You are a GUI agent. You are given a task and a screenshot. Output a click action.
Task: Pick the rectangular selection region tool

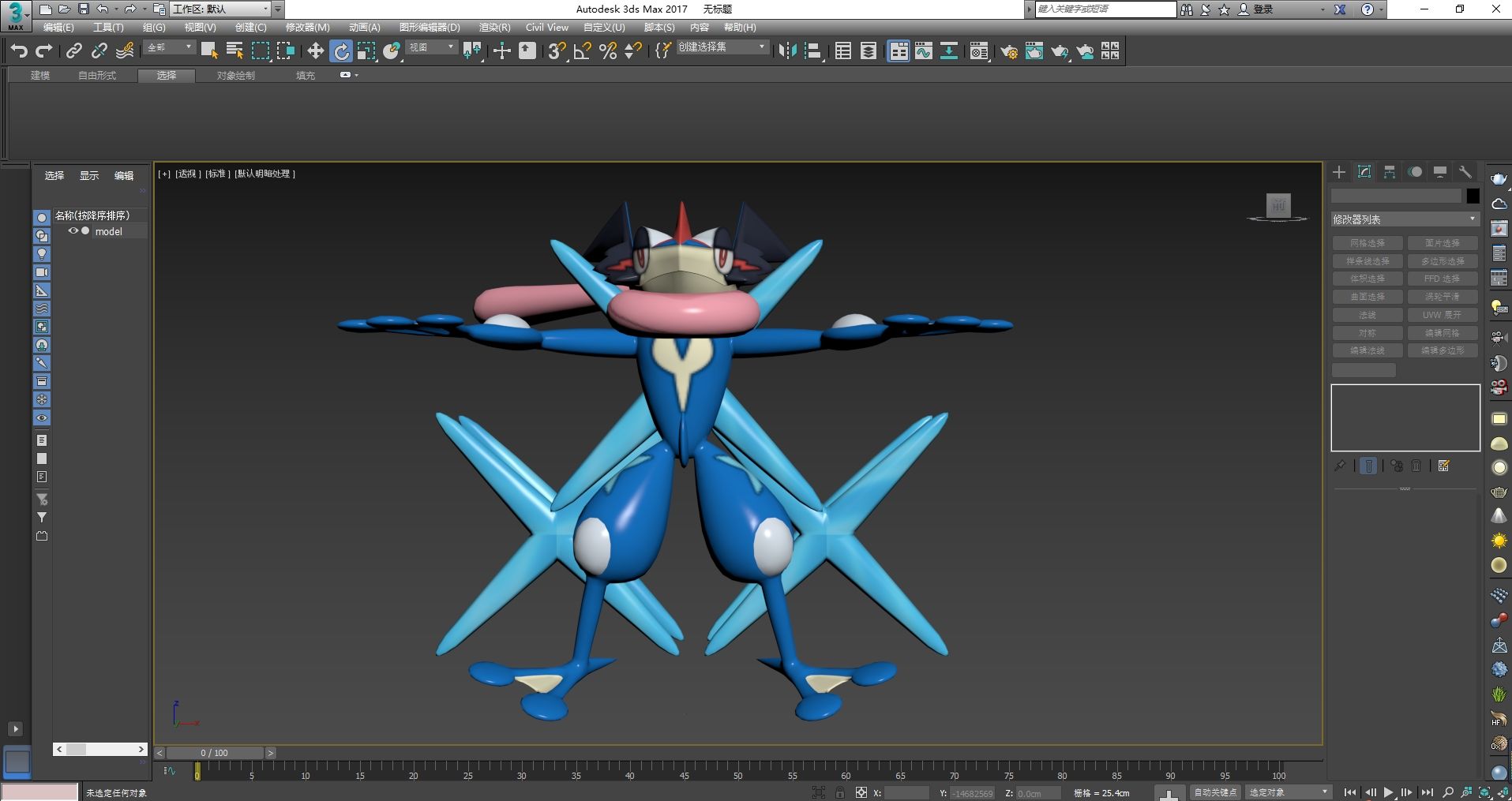260,51
